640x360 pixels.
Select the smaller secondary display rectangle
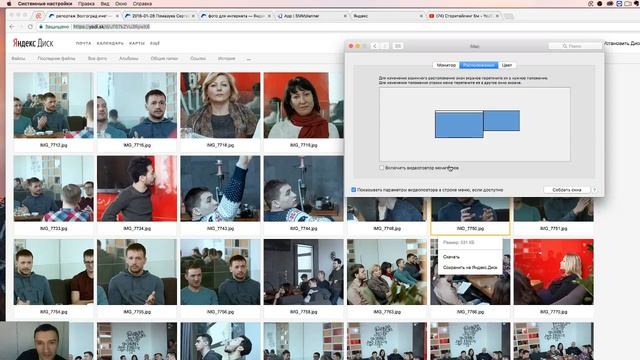click(x=502, y=120)
